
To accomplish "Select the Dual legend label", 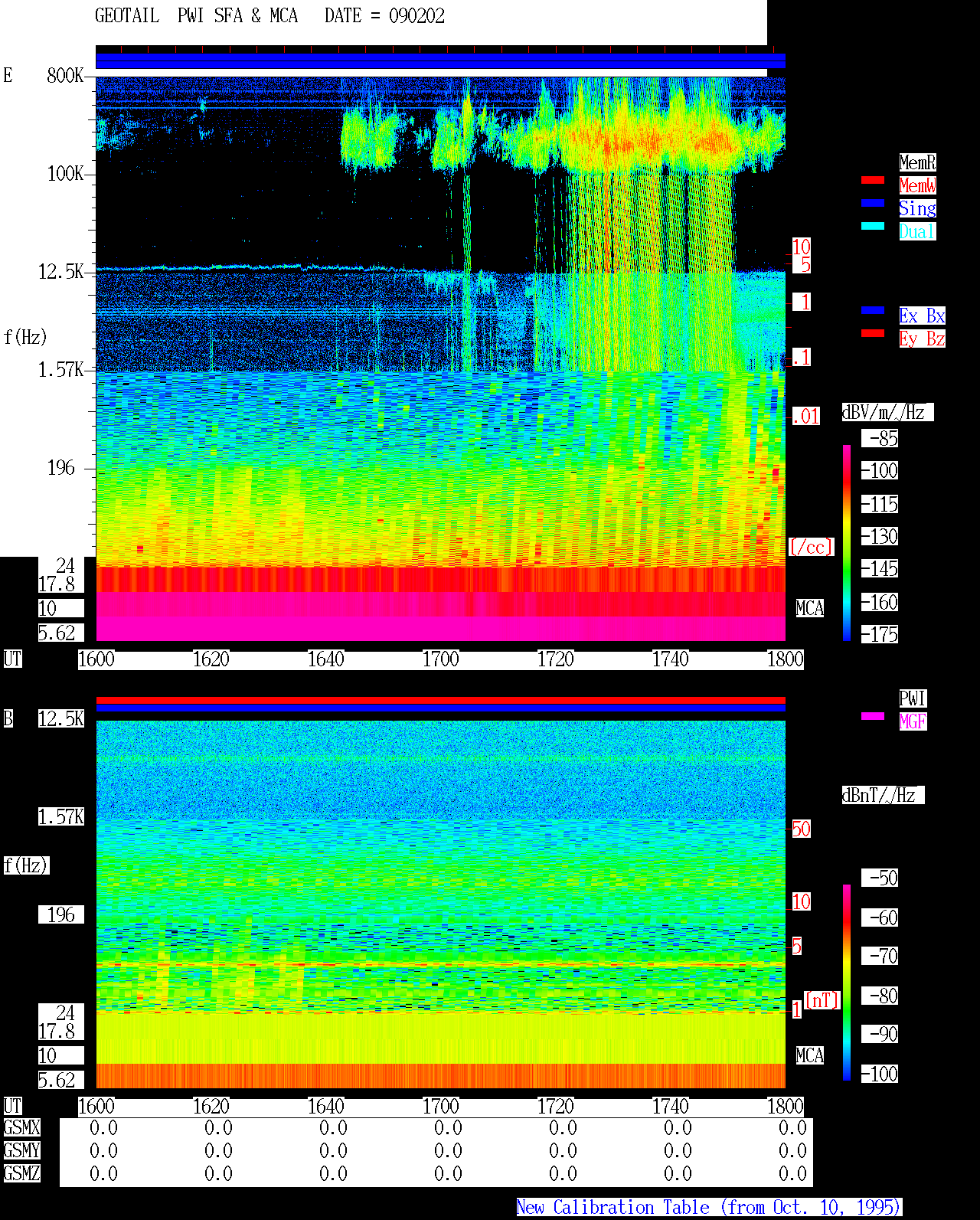I will pos(917,231).
